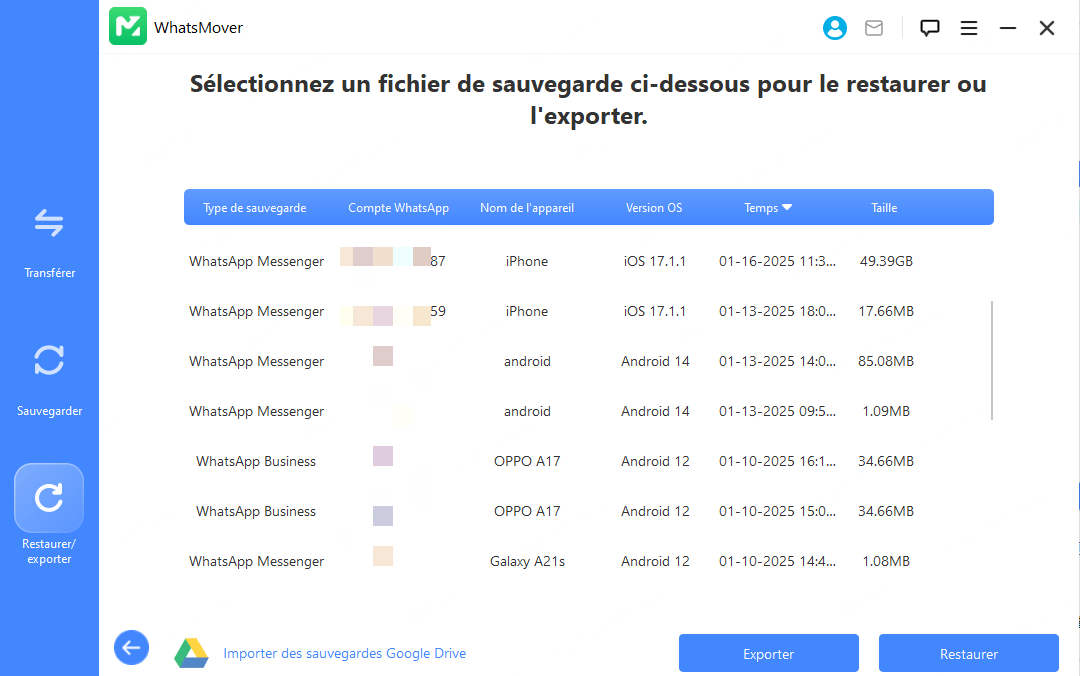Open the mail envelope icon

874,28
